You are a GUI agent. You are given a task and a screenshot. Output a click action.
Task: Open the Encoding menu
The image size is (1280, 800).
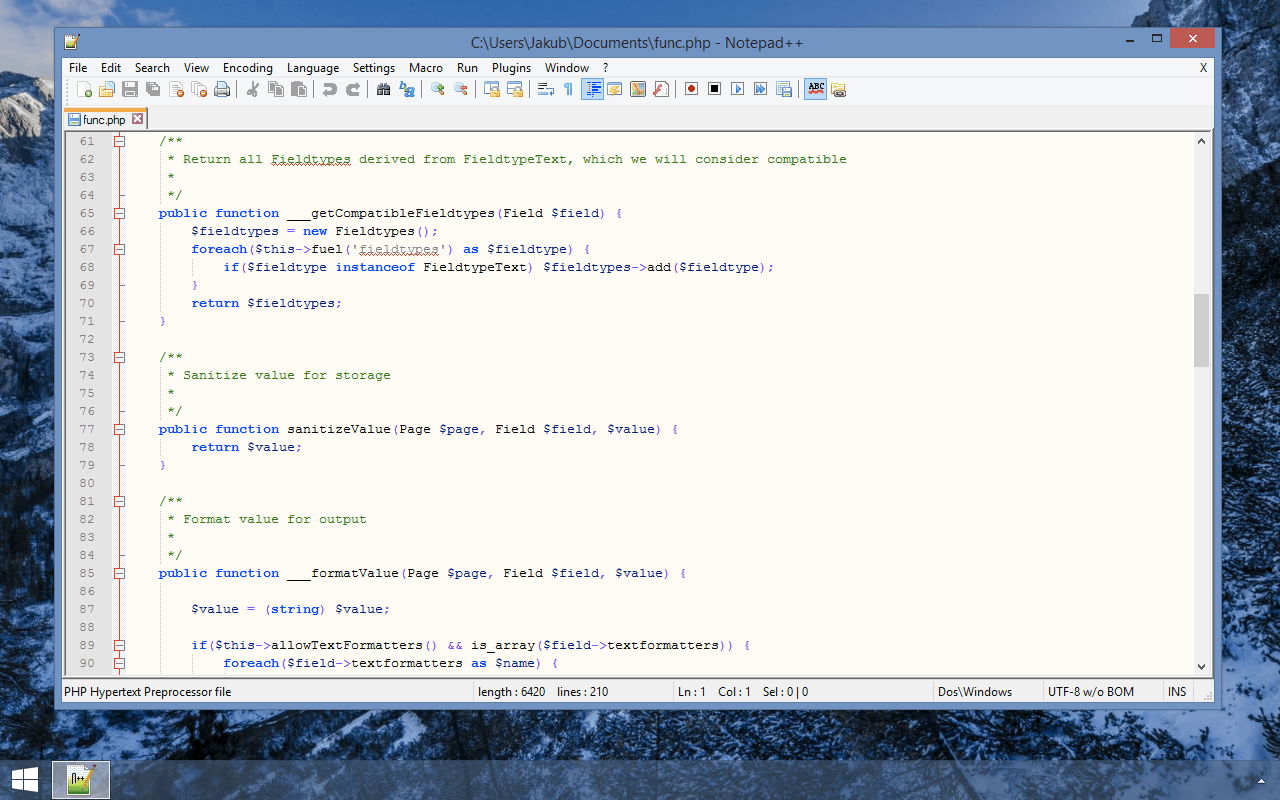[x=248, y=68]
